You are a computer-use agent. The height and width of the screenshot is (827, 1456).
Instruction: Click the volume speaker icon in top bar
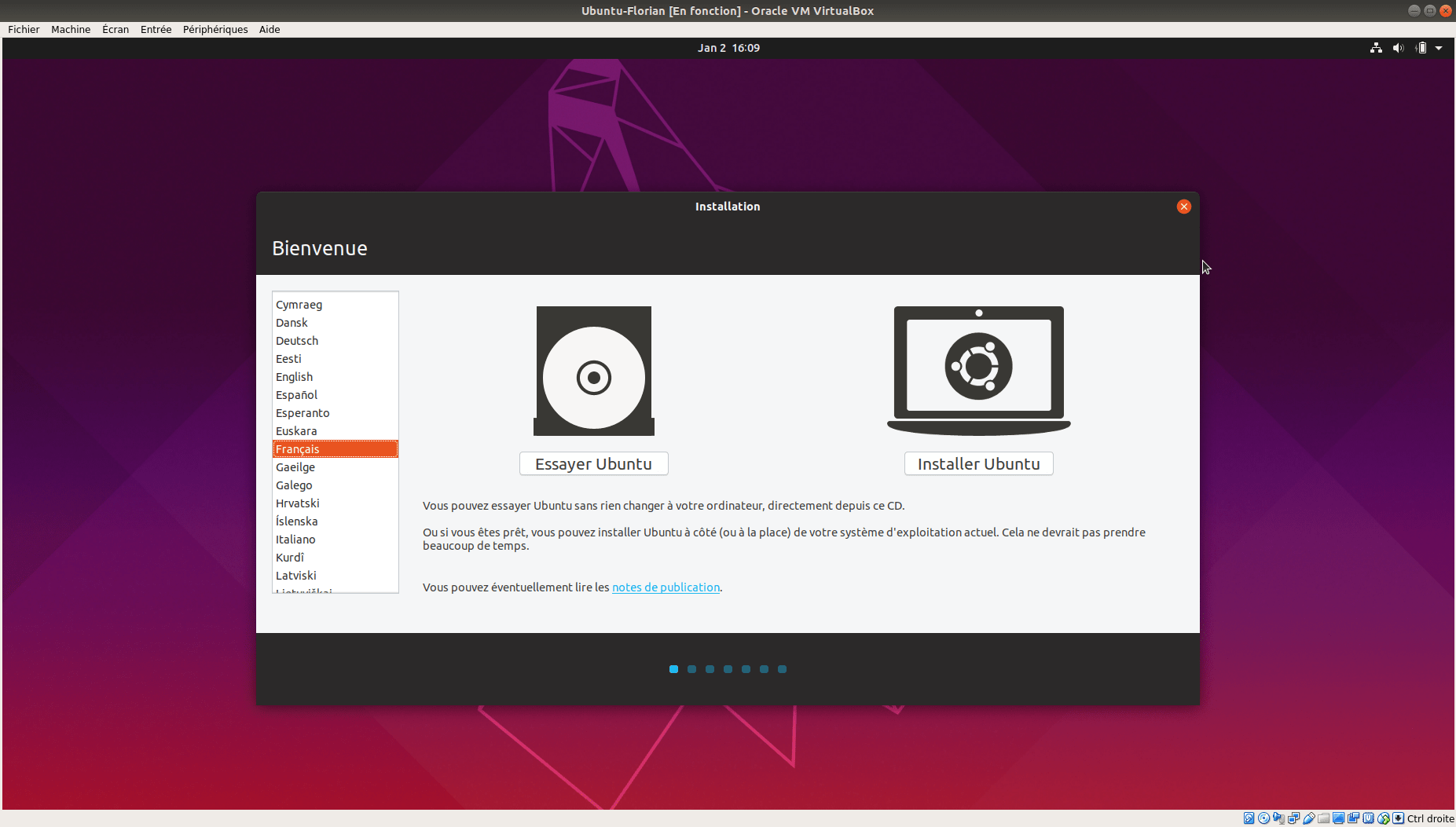point(1398,48)
